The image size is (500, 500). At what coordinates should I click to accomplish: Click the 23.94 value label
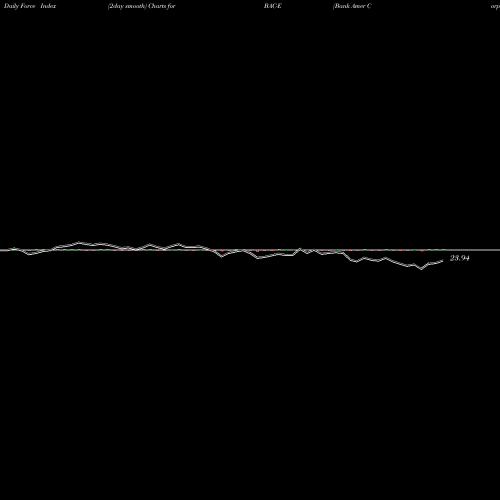click(460, 258)
